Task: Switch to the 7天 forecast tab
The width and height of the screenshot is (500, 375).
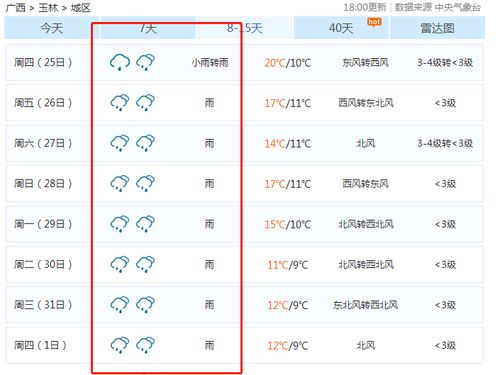Action: click(x=148, y=28)
